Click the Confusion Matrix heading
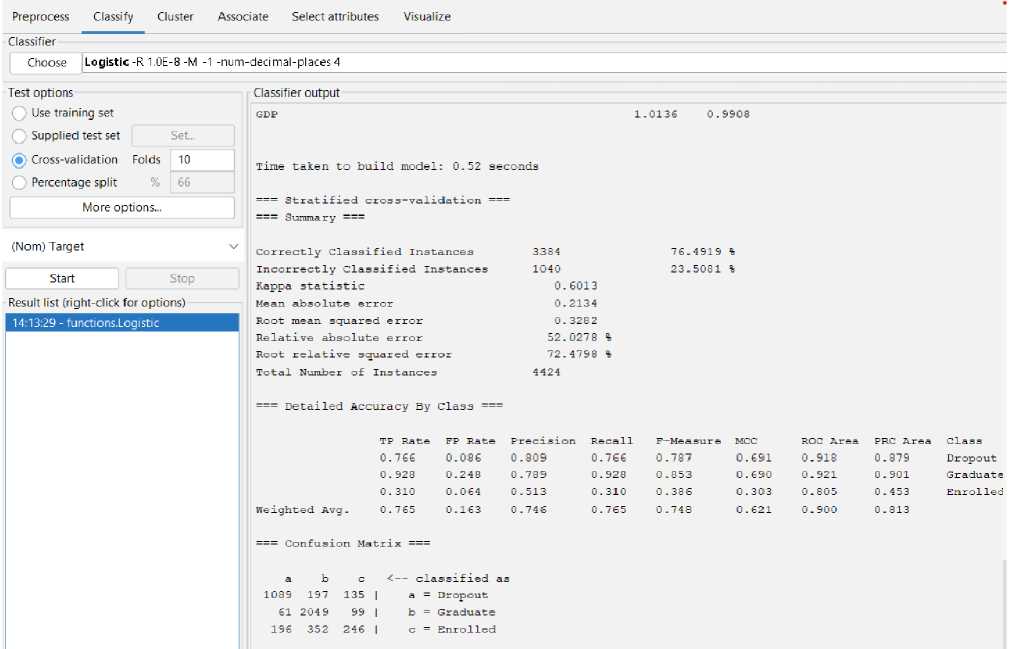This screenshot has width=1010, height=649. (x=343, y=543)
